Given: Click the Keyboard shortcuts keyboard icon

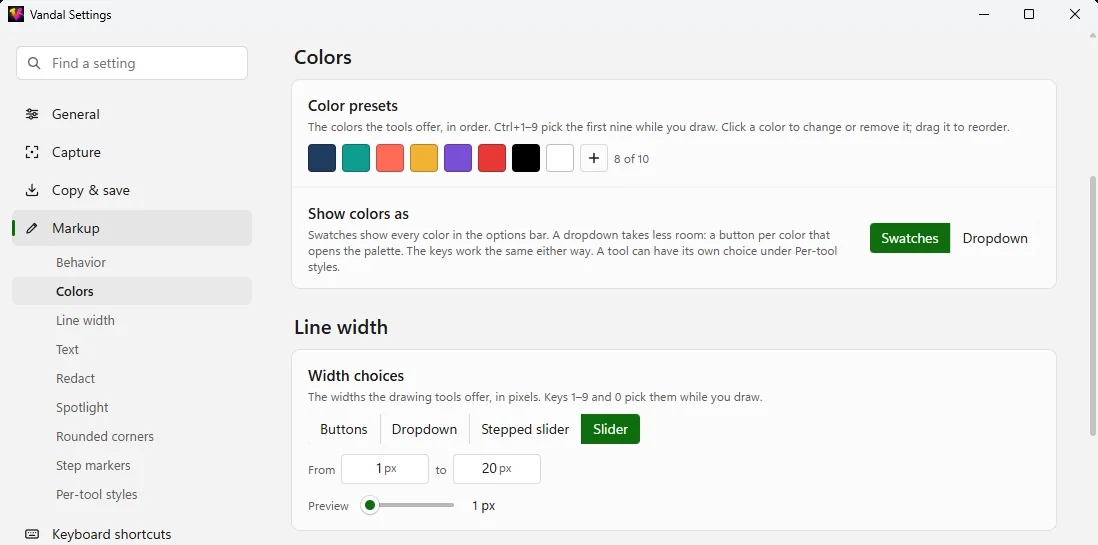Looking at the screenshot, I should point(32,534).
